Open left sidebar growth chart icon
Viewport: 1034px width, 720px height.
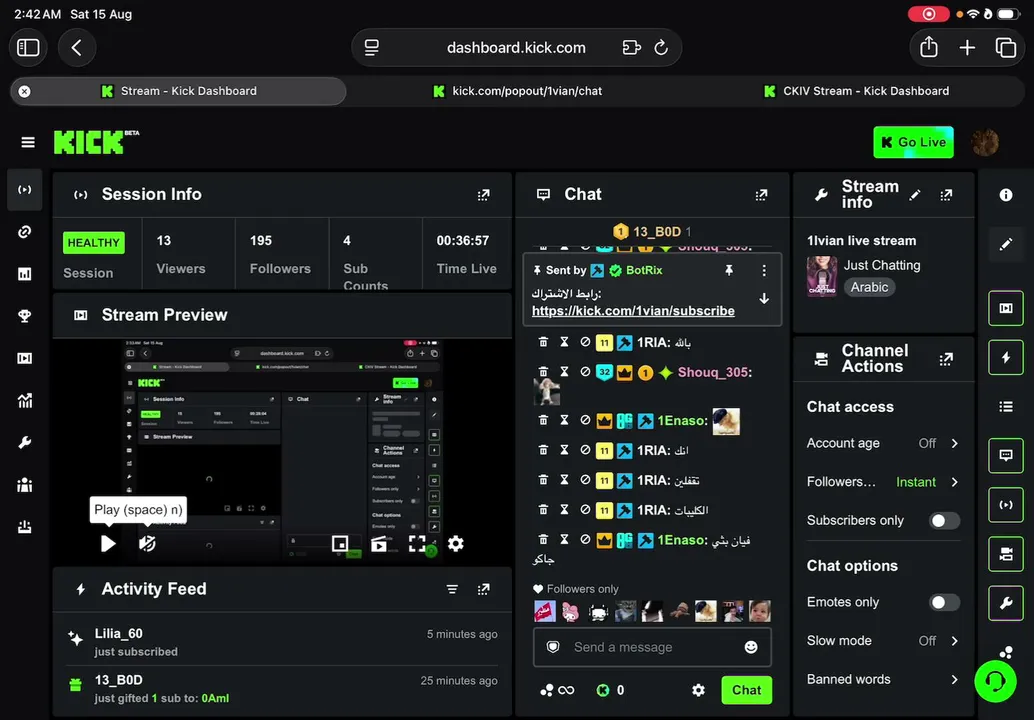(25, 400)
